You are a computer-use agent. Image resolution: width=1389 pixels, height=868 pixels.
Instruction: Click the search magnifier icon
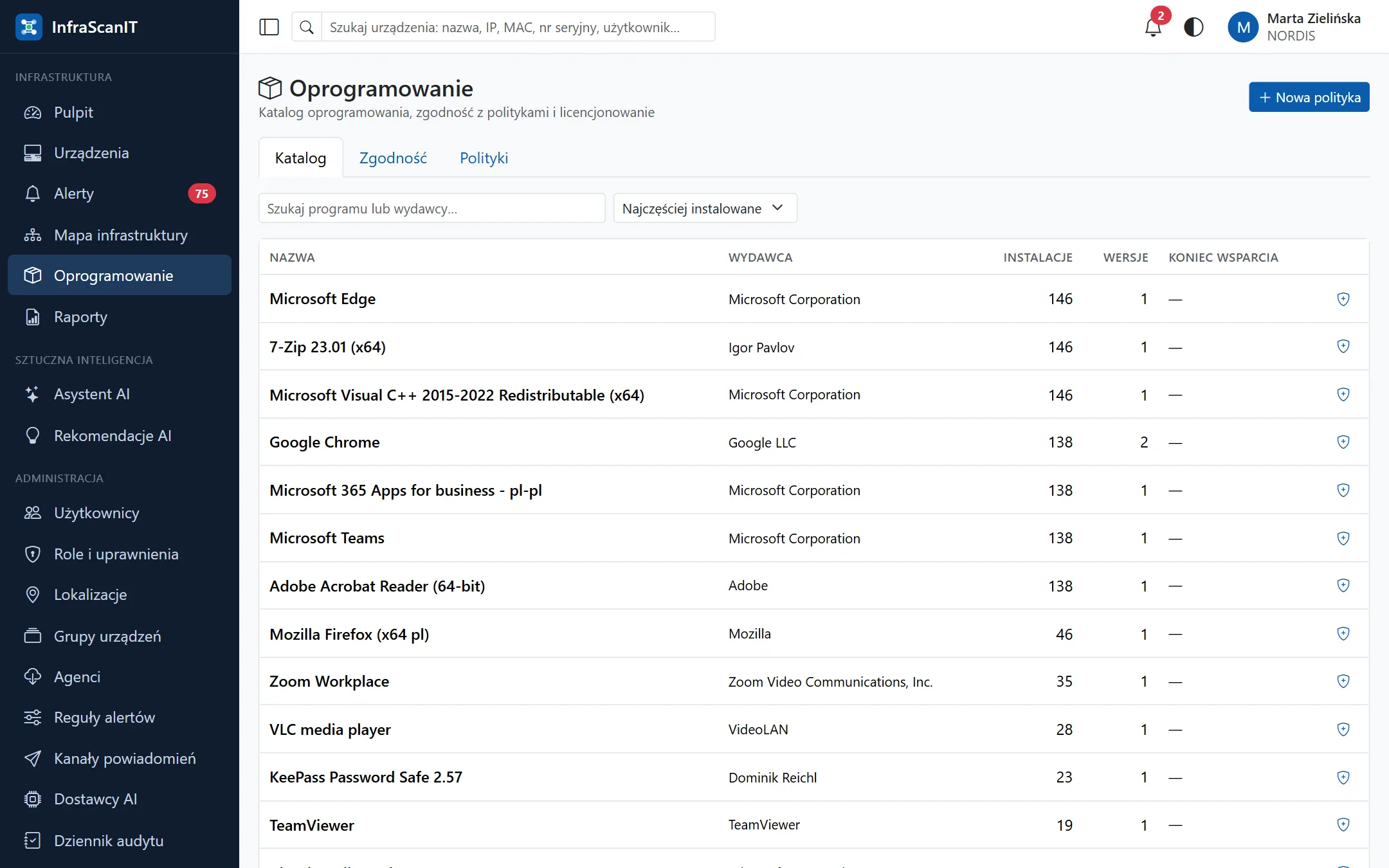click(307, 27)
